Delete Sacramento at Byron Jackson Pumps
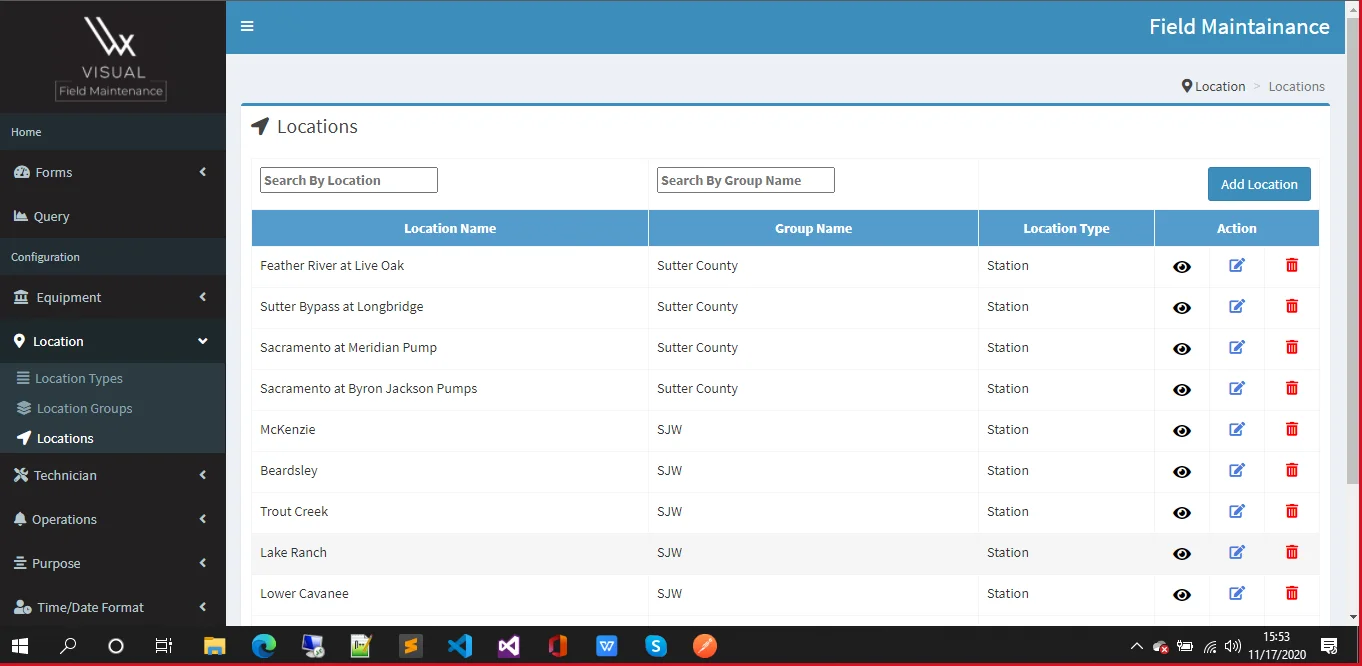Viewport: 1362px width, 666px height. pyautogui.click(x=1292, y=388)
